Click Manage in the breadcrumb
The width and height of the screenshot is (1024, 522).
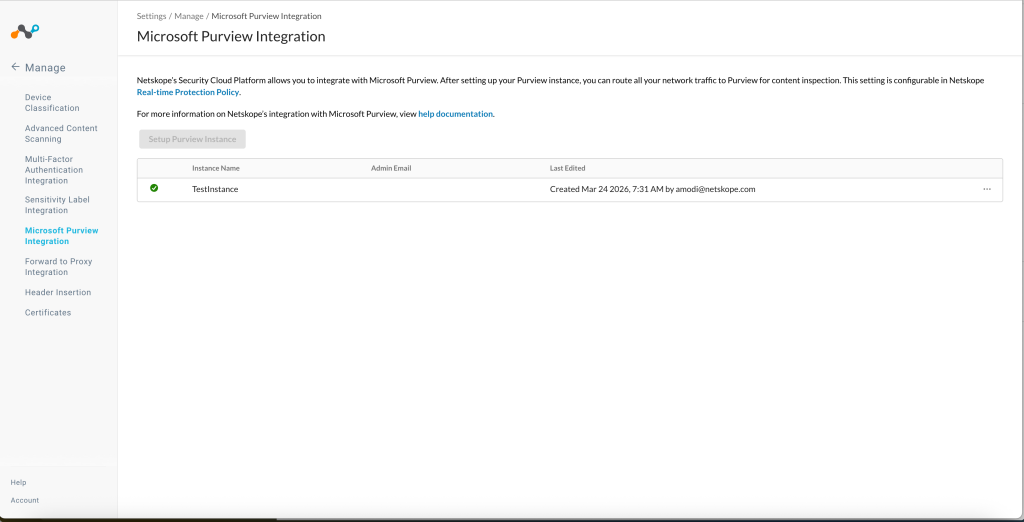coord(189,16)
